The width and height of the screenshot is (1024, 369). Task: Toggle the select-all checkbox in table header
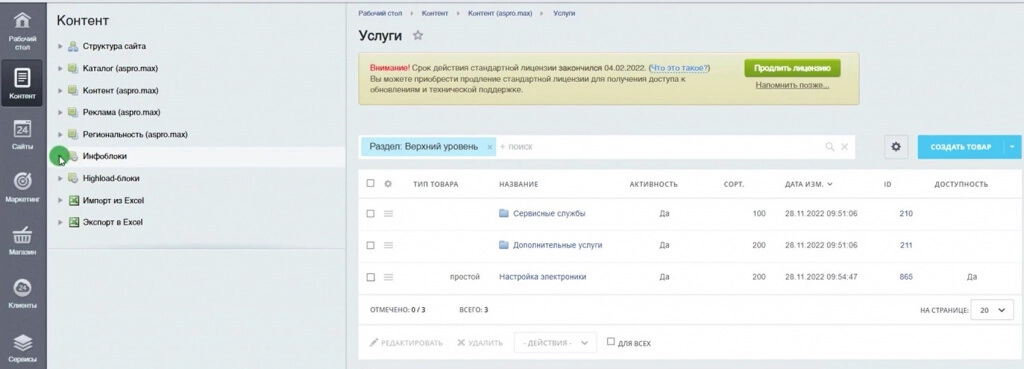point(370,184)
